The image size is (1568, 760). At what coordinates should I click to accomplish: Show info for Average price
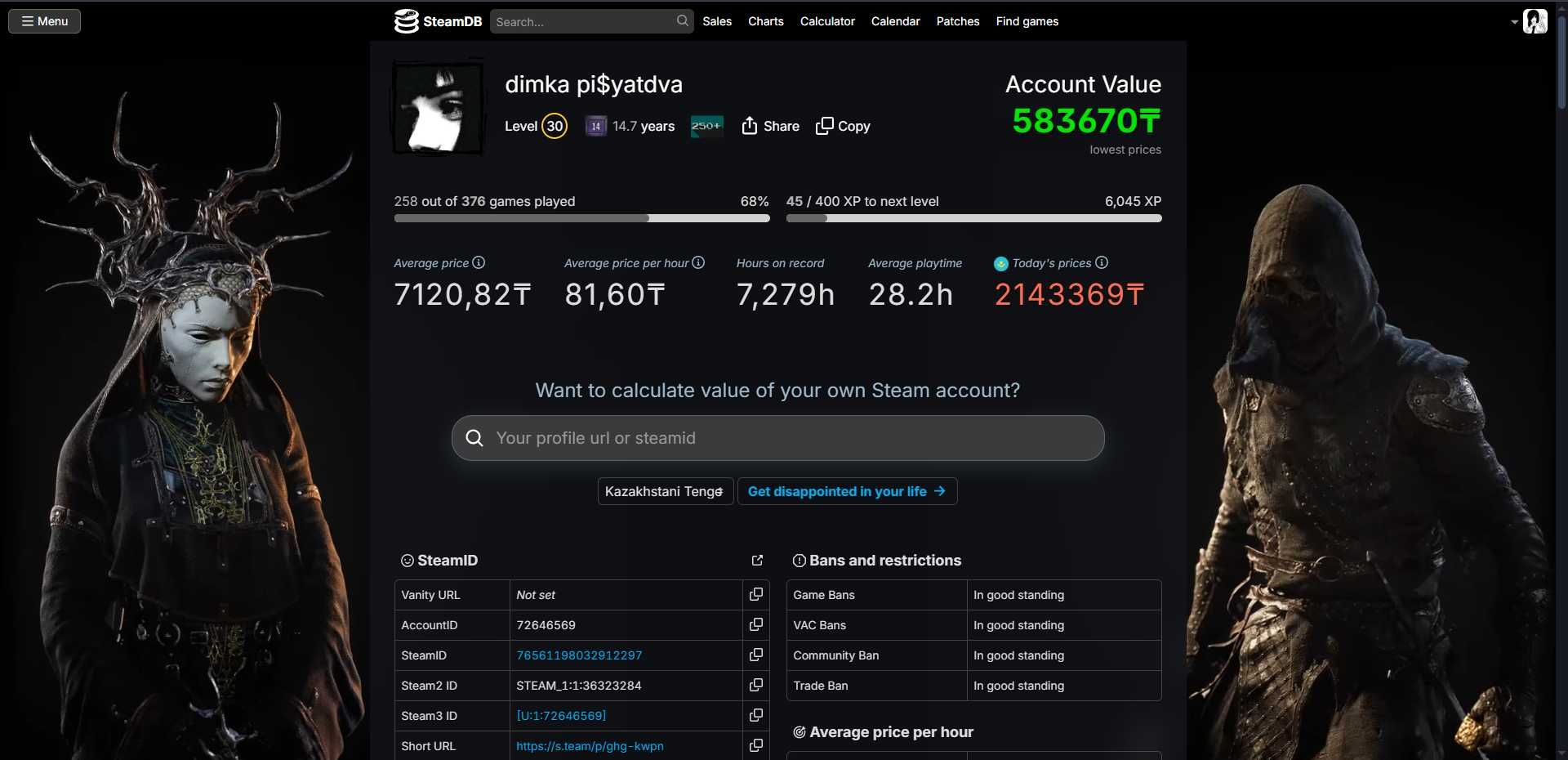click(x=479, y=262)
